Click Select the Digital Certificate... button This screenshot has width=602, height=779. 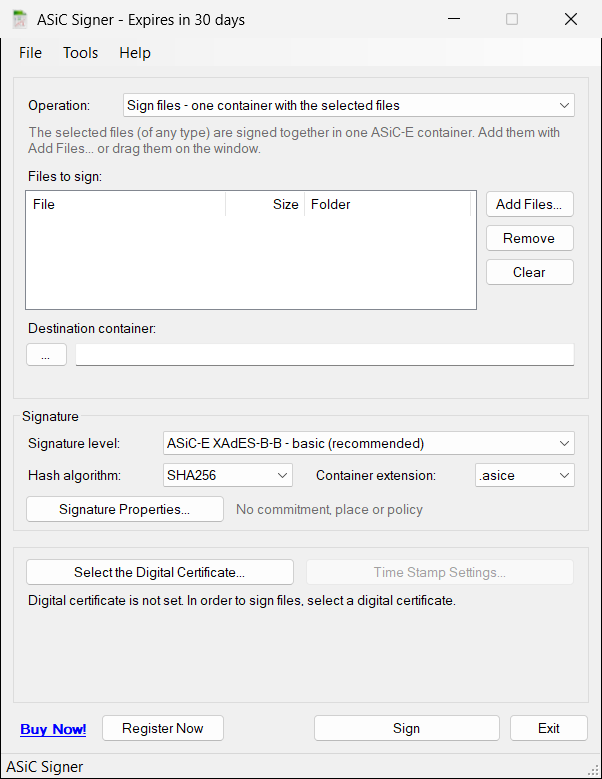(159, 572)
